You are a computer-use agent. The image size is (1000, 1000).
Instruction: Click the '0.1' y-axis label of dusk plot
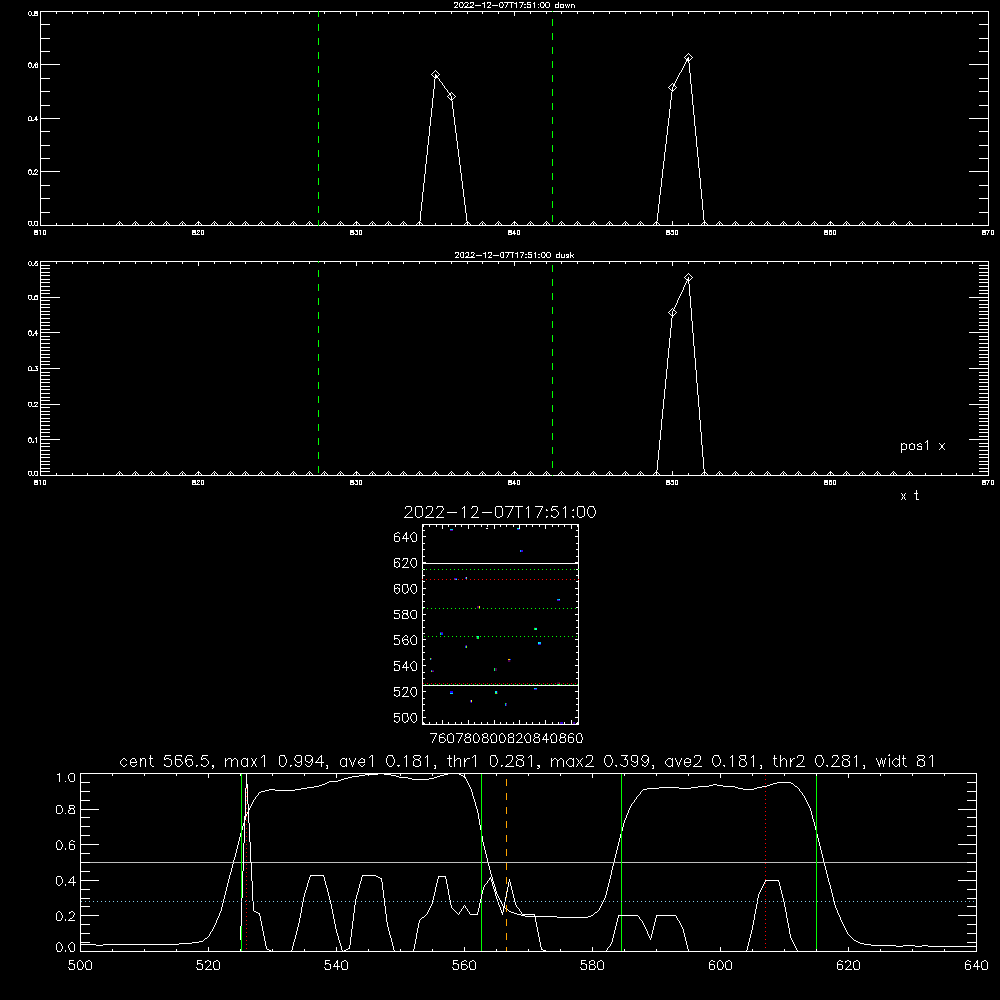(34, 440)
